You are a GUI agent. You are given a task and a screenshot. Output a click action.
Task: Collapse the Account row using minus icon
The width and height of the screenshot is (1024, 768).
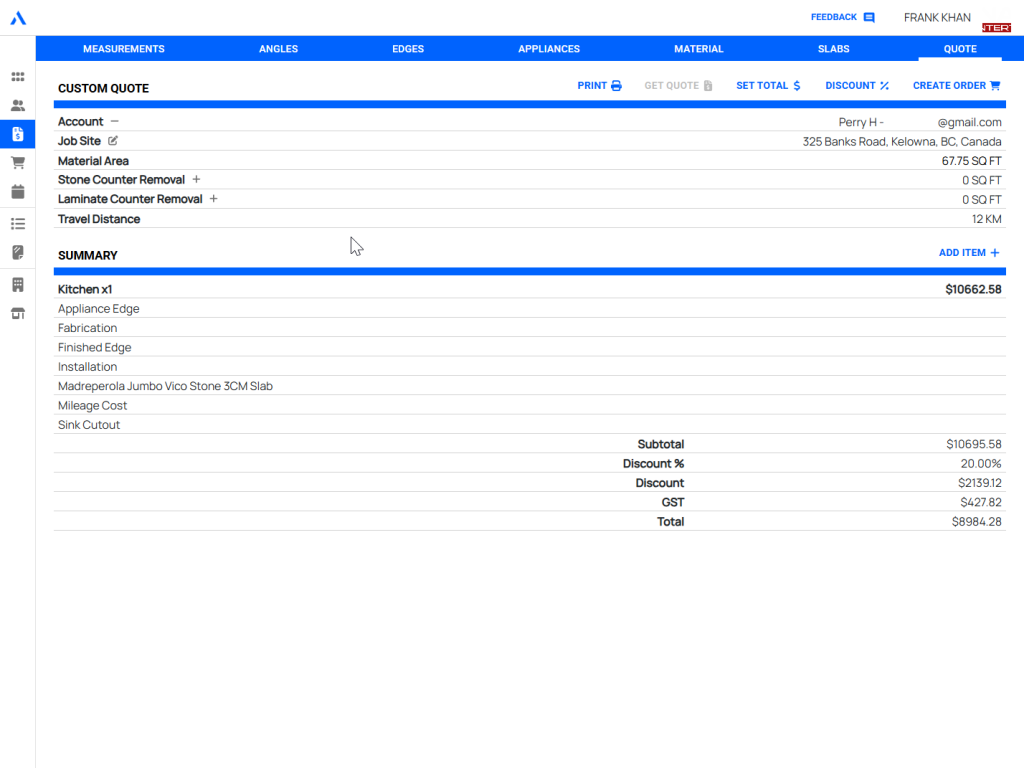(115, 121)
